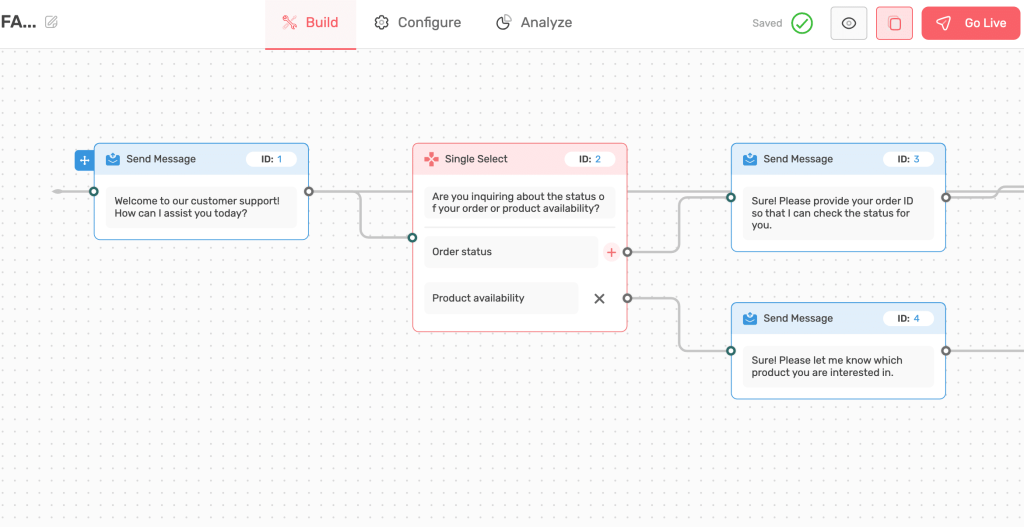
Task: Click the ID 2 badge on Single Select
Action: tap(590, 159)
